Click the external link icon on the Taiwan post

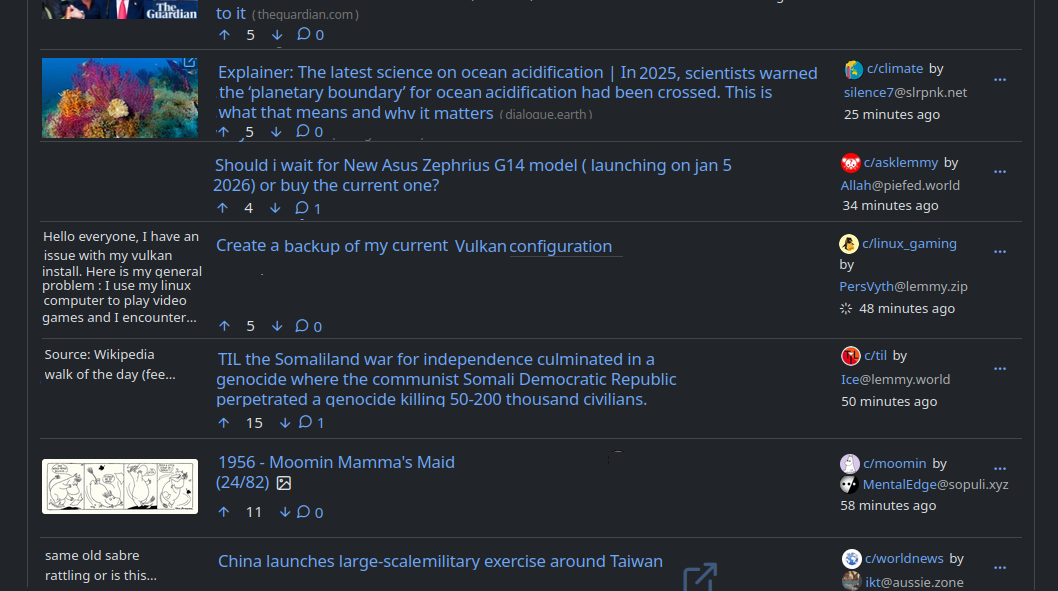pos(699,577)
